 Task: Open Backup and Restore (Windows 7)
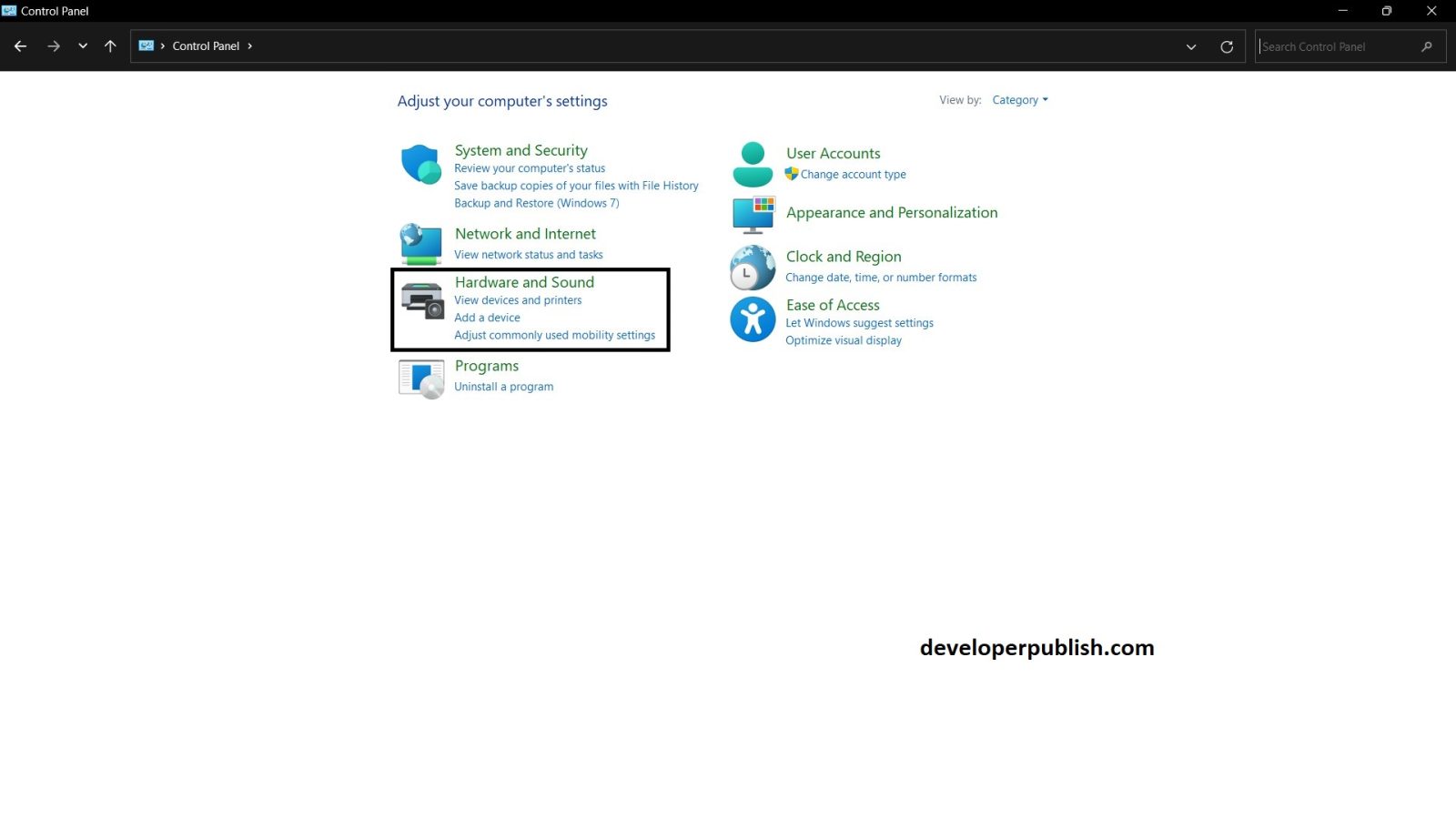tap(537, 203)
